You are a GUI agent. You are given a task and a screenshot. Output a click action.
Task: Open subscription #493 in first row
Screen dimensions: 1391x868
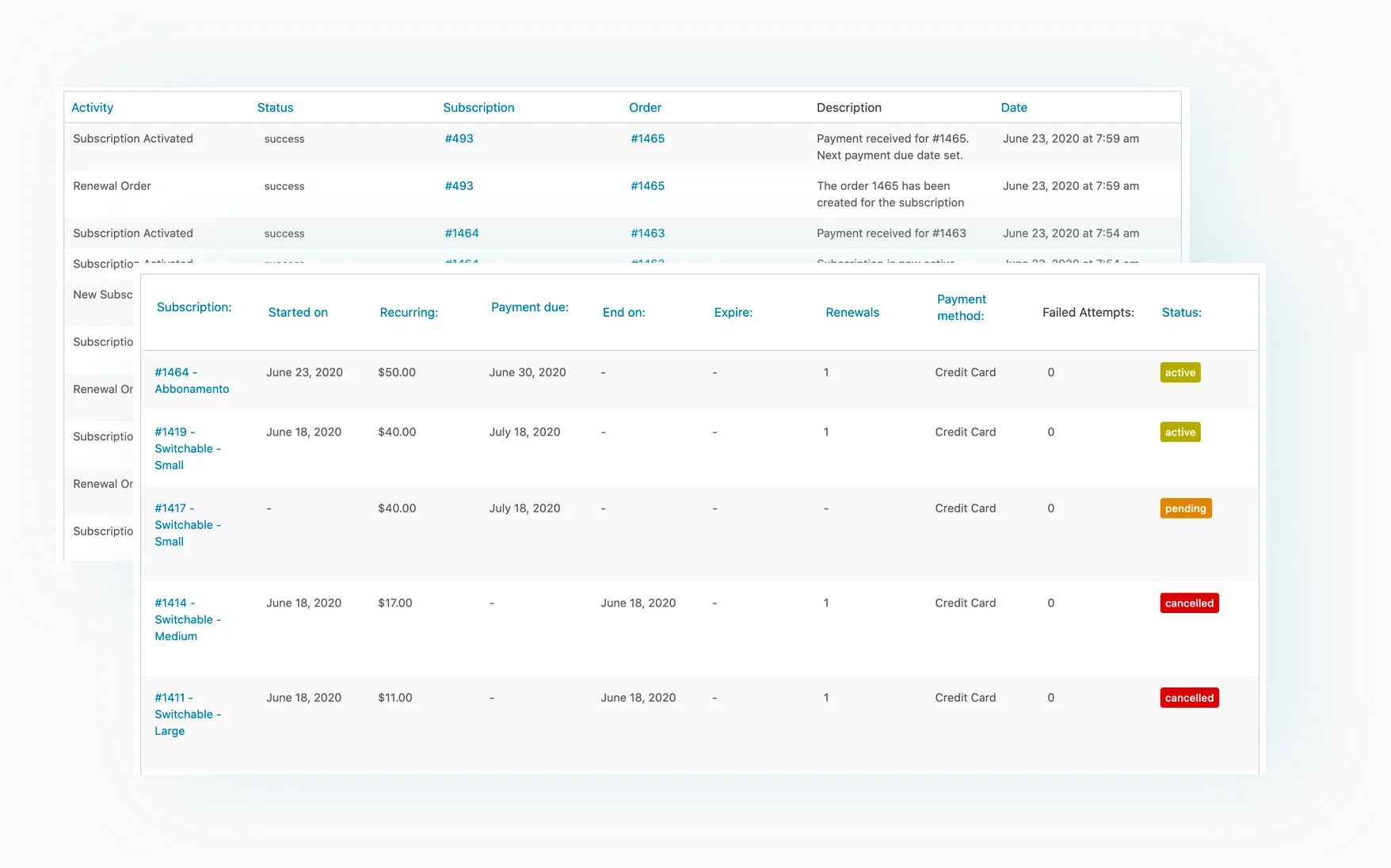pos(459,139)
